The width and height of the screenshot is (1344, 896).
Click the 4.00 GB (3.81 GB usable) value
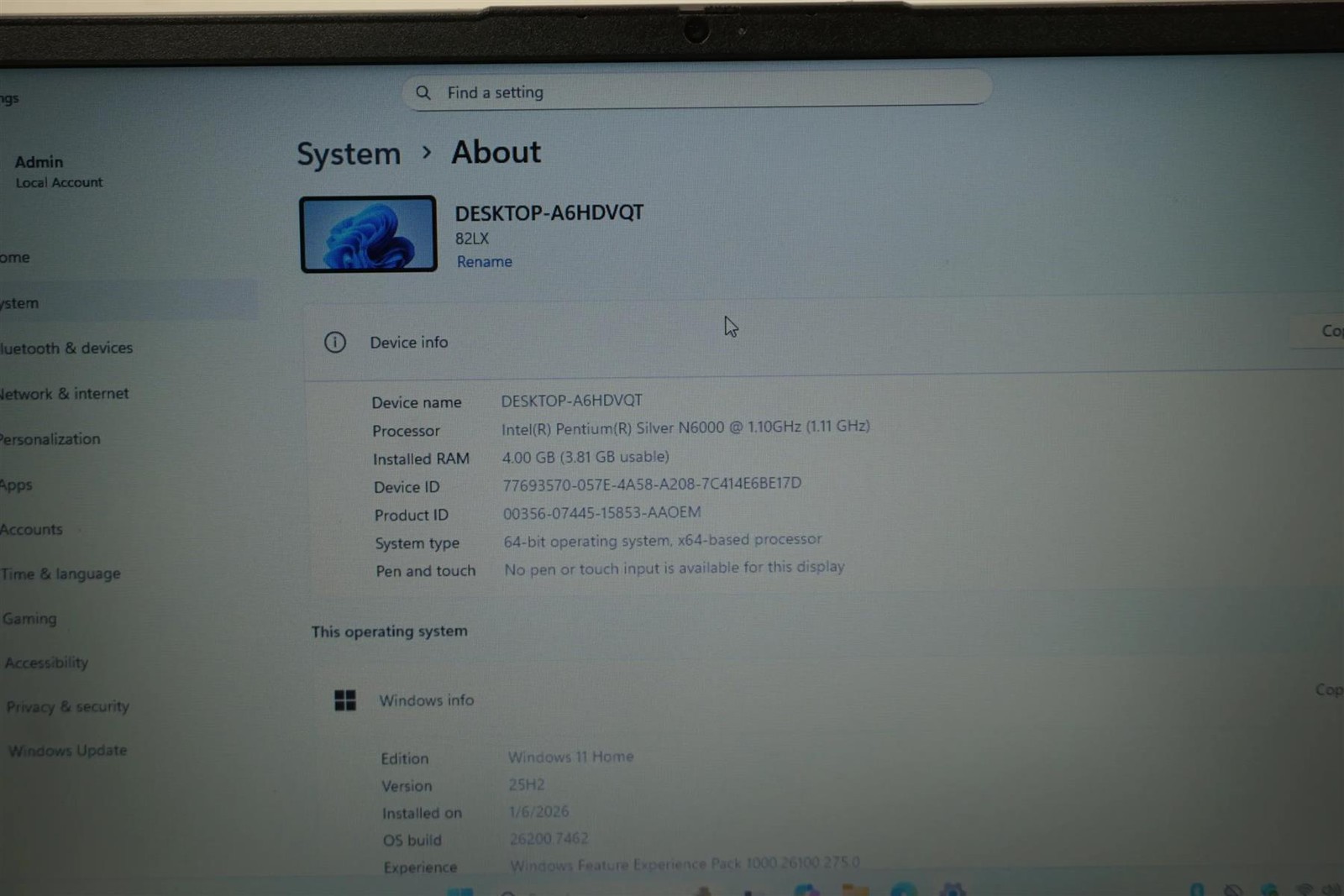[x=585, y=457]
